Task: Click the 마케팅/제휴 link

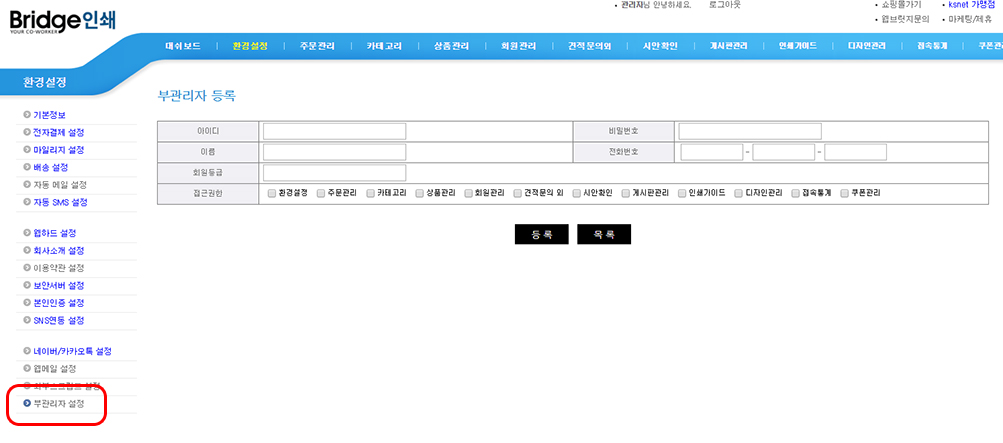Action: tap(970, 19)
